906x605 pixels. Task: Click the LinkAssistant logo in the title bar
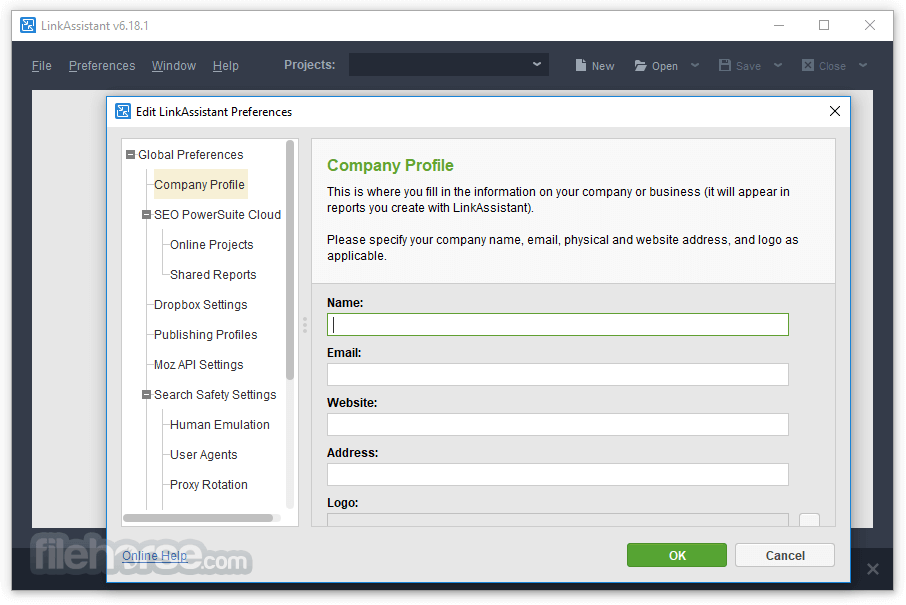[28, 25]
